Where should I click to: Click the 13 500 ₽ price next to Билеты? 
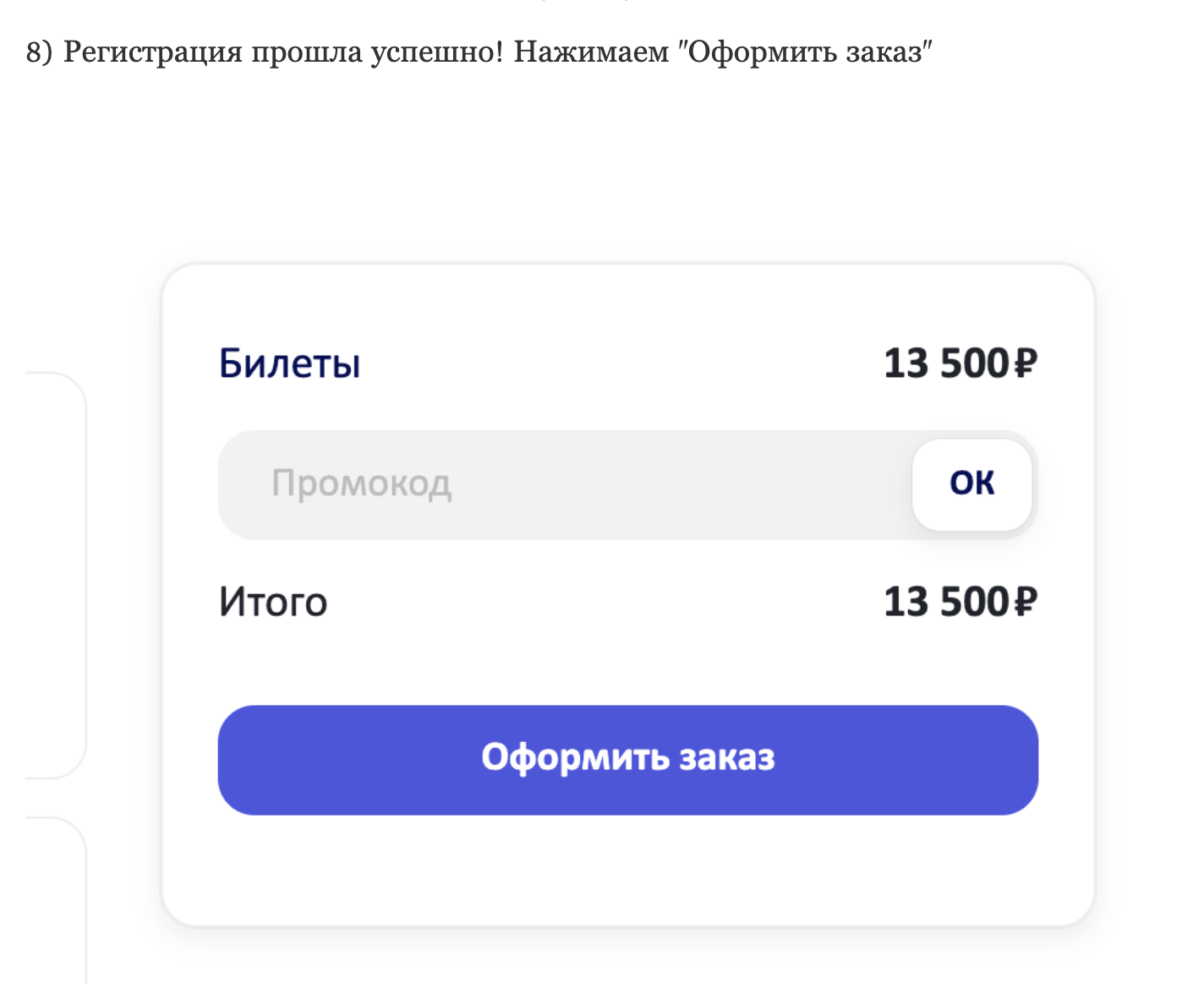(963, 362)
